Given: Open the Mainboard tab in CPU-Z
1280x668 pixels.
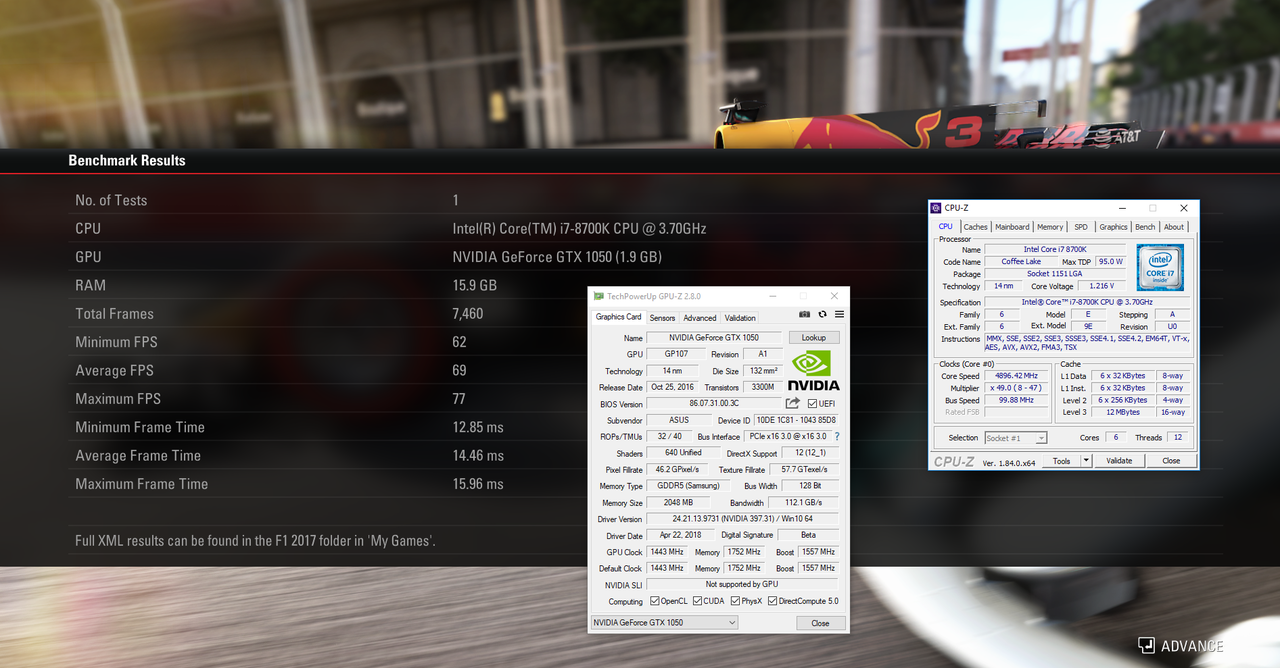Looking at the screenshot, I should pyautogui.click(x=1012, y=227).
